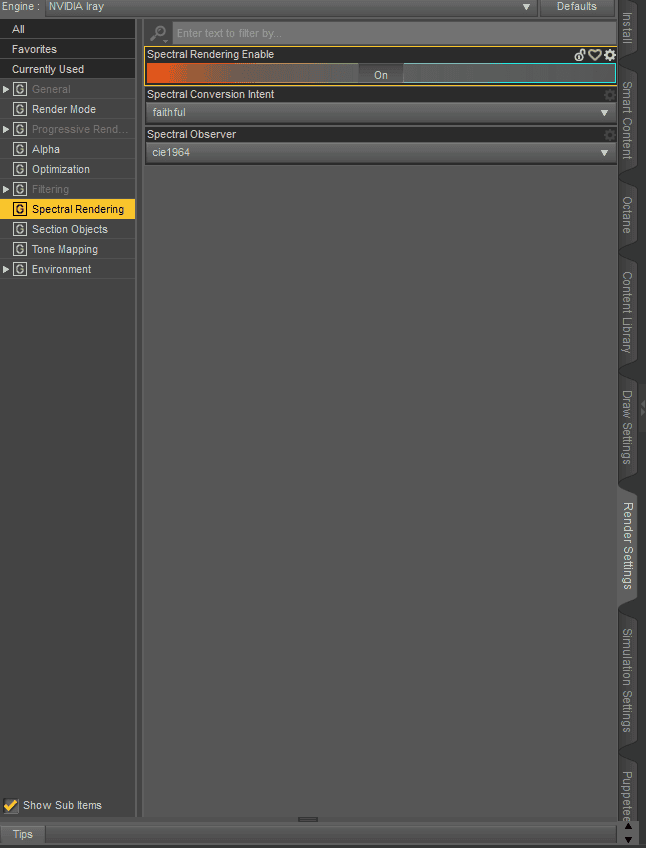Click the scroll down arrow at bottom right

(628, 839)
